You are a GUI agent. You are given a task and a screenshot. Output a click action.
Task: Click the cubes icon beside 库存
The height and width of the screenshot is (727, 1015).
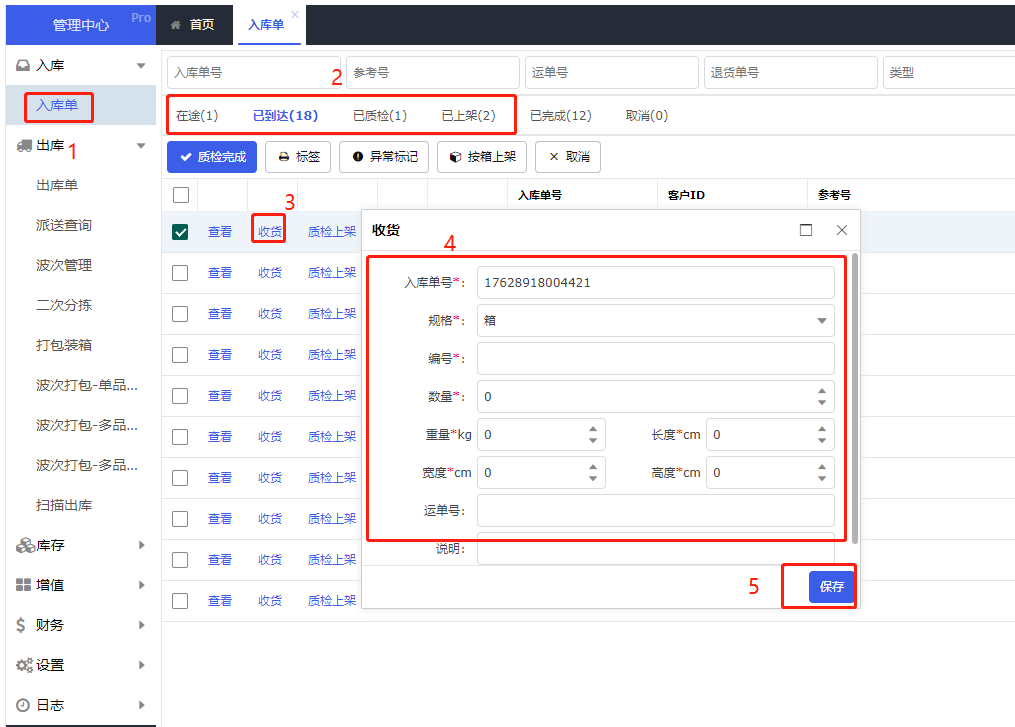25,546
